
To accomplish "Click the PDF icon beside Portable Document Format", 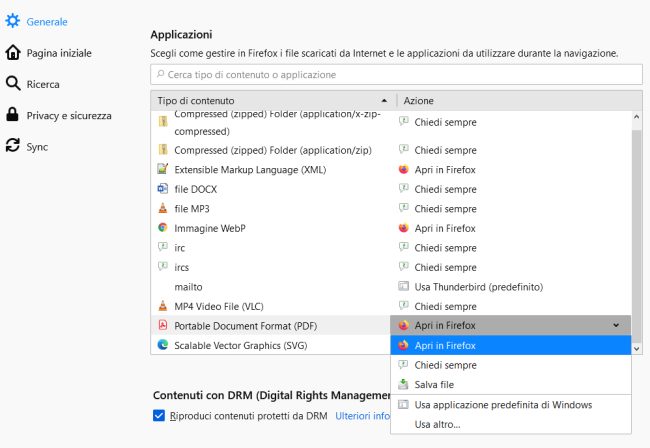I will point(162,325).
